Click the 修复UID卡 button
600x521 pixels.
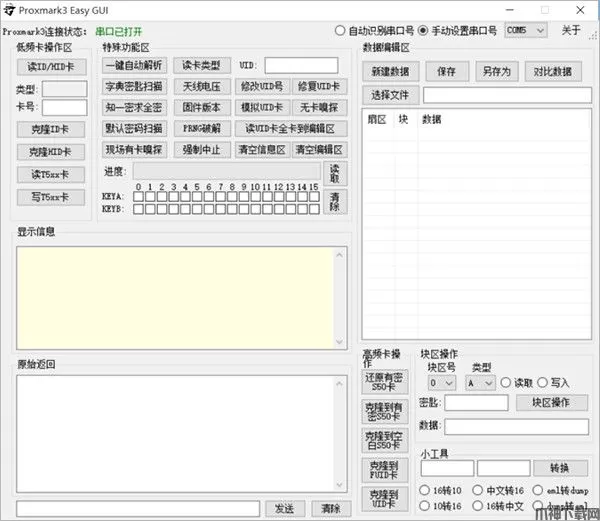pyautogui.click(x=319, y=86)
